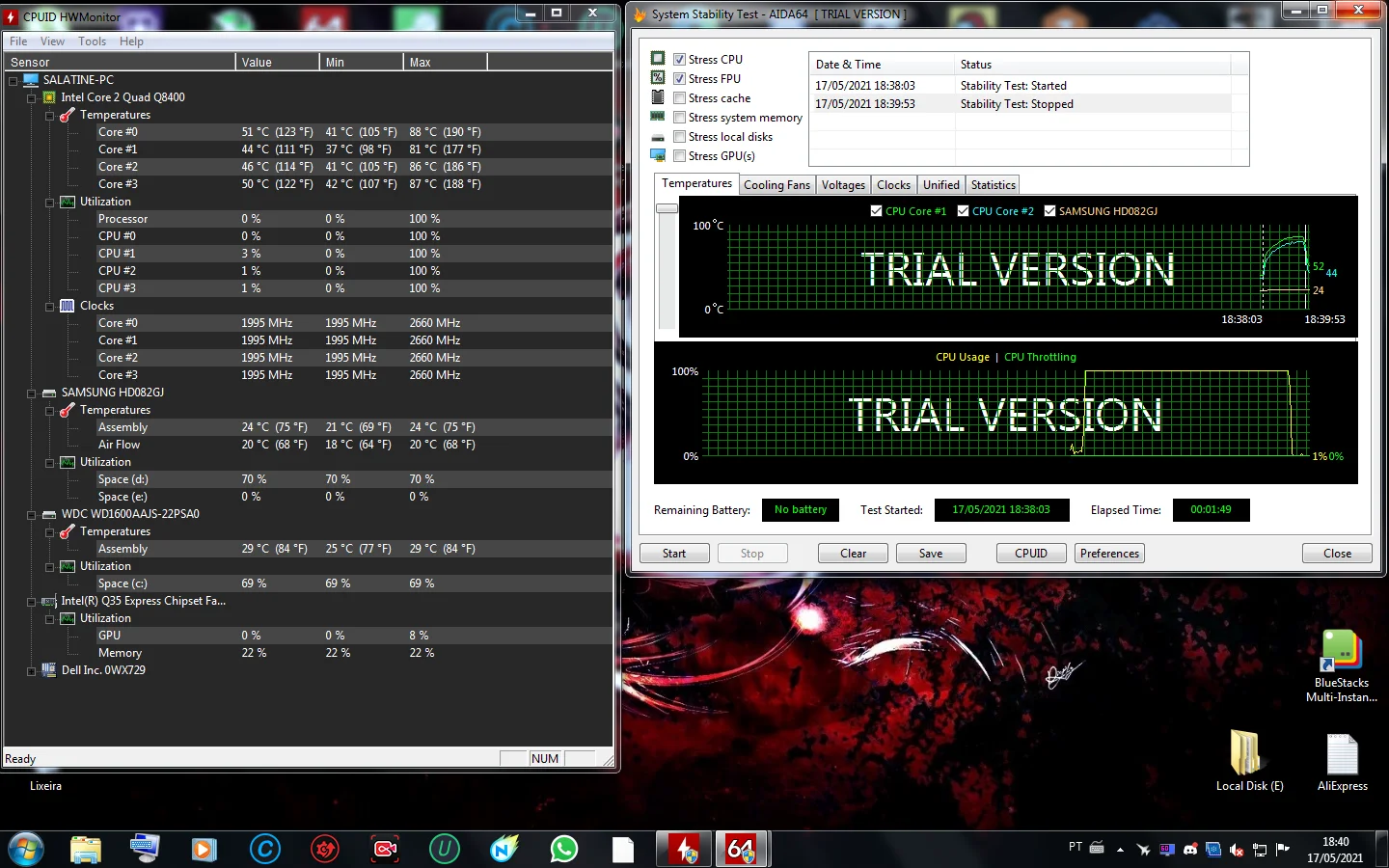Enable the Stress GPU(s) checkbox
Screen dimensions: 1389x868
(x=679, y=155)
